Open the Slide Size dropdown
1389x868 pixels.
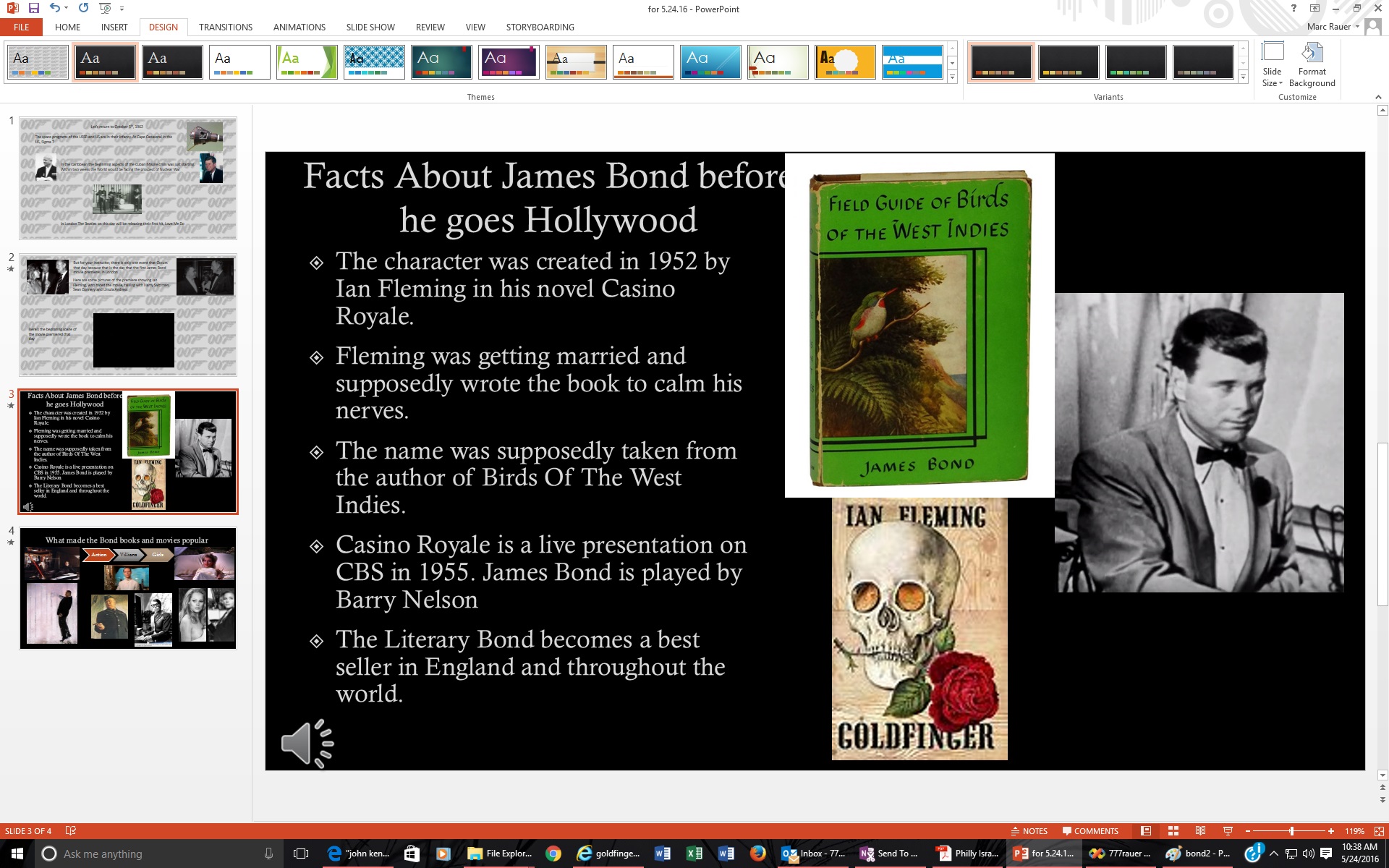1272,65
